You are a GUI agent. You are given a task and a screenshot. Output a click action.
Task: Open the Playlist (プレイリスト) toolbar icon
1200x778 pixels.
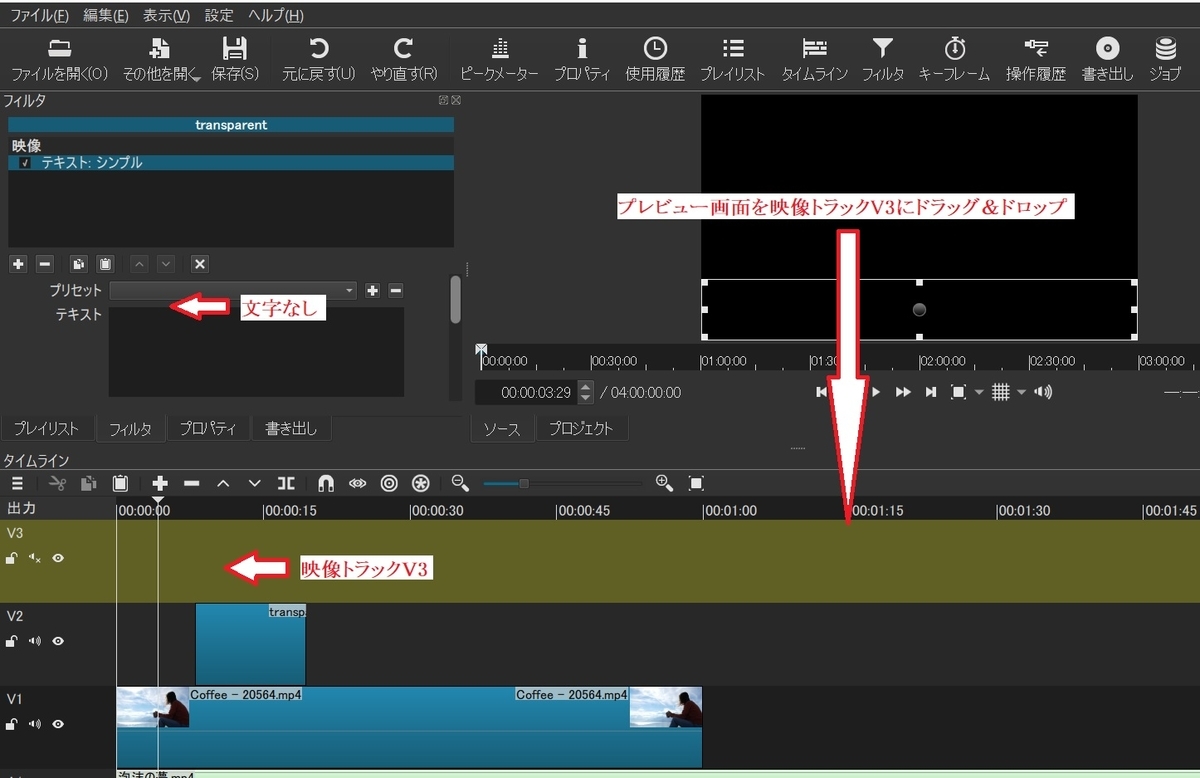click(x=732, y=49)
